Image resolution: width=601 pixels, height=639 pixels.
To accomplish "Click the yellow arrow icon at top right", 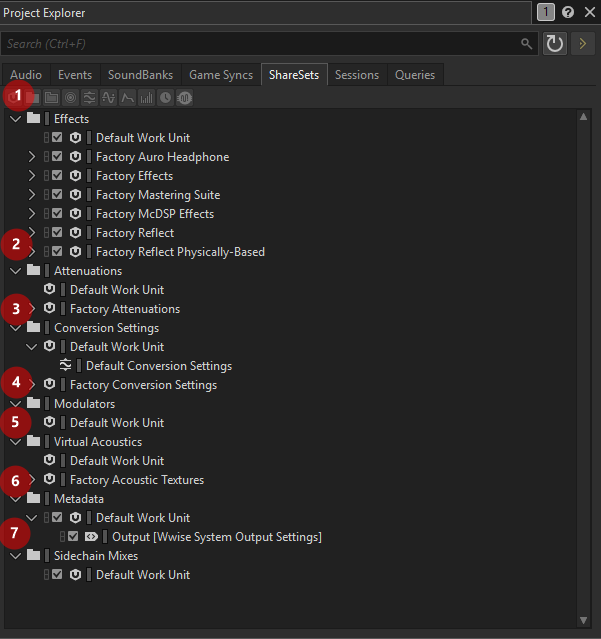I will point(583,44).
